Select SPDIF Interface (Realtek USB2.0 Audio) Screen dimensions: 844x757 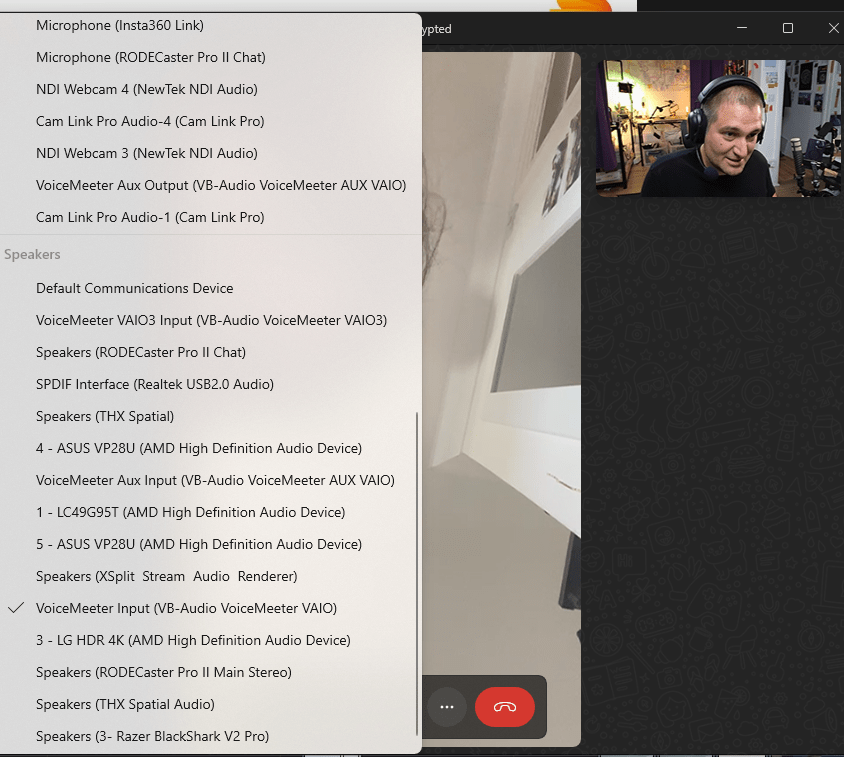210,384
